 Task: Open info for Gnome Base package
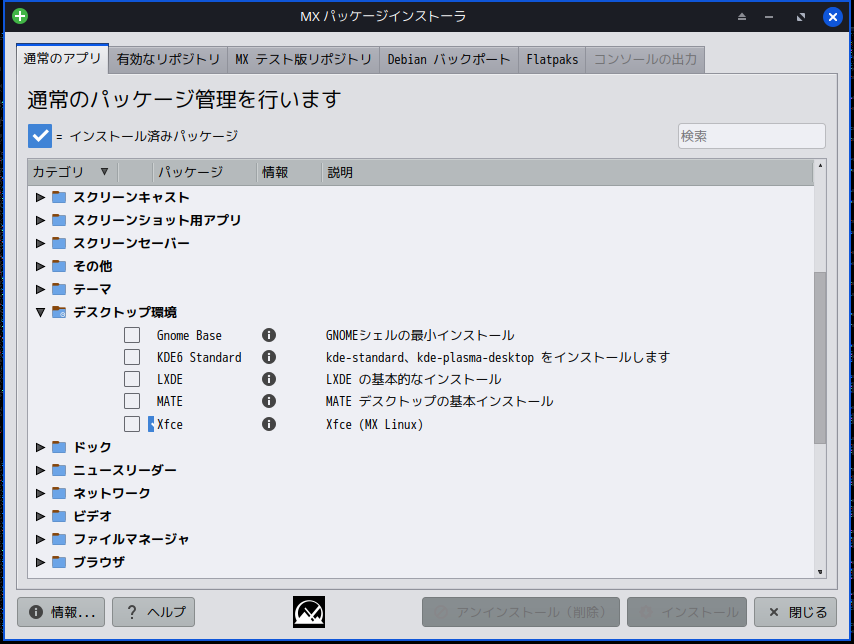(x=269, y=335)
